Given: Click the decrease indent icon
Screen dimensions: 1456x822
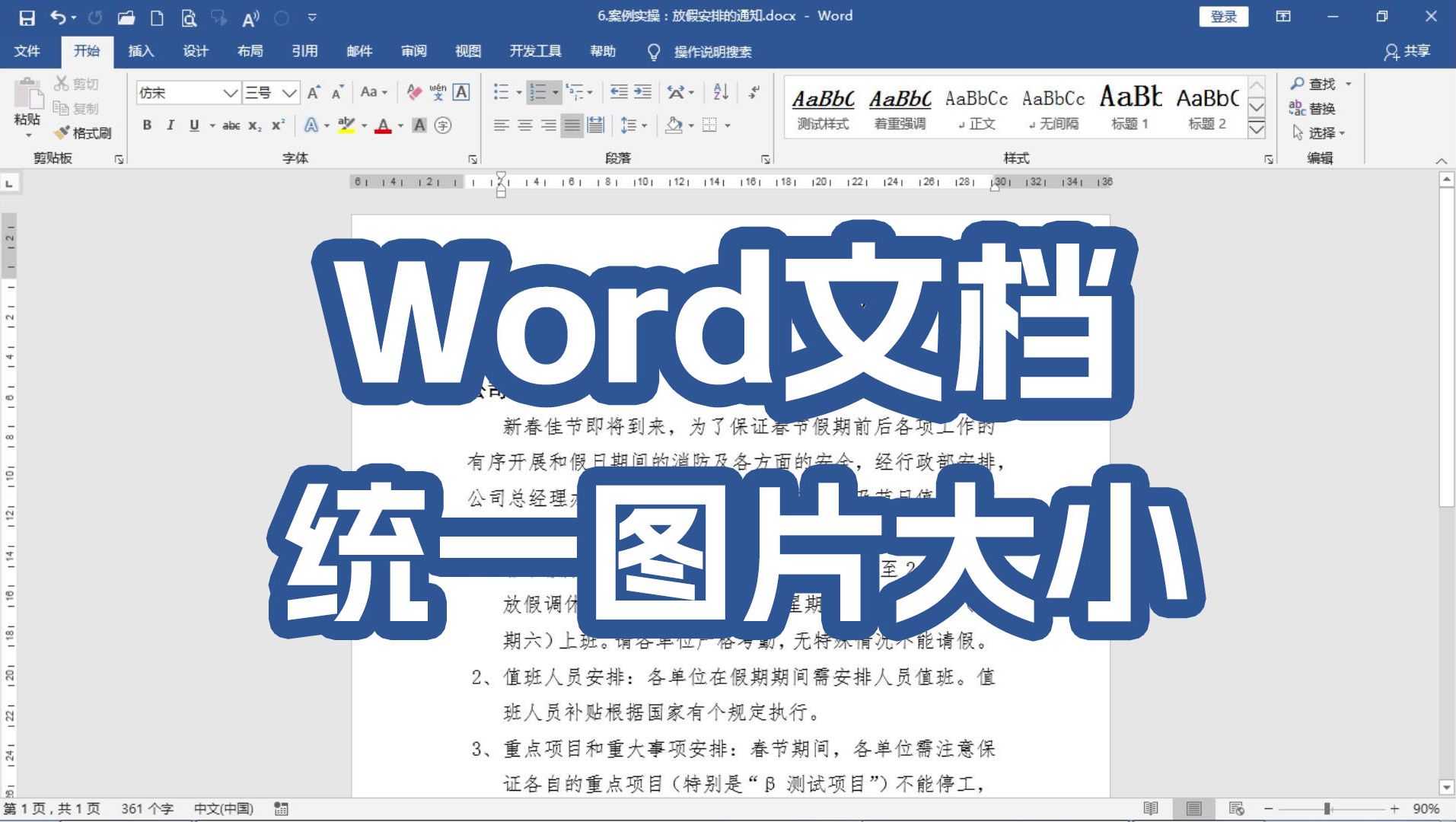Looking at the screenshot, I should 619,92.
